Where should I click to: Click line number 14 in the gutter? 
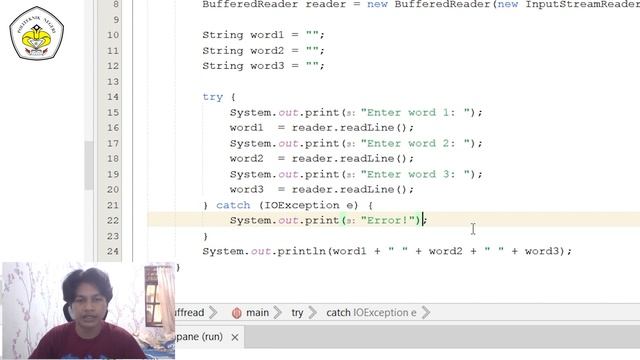113,97
